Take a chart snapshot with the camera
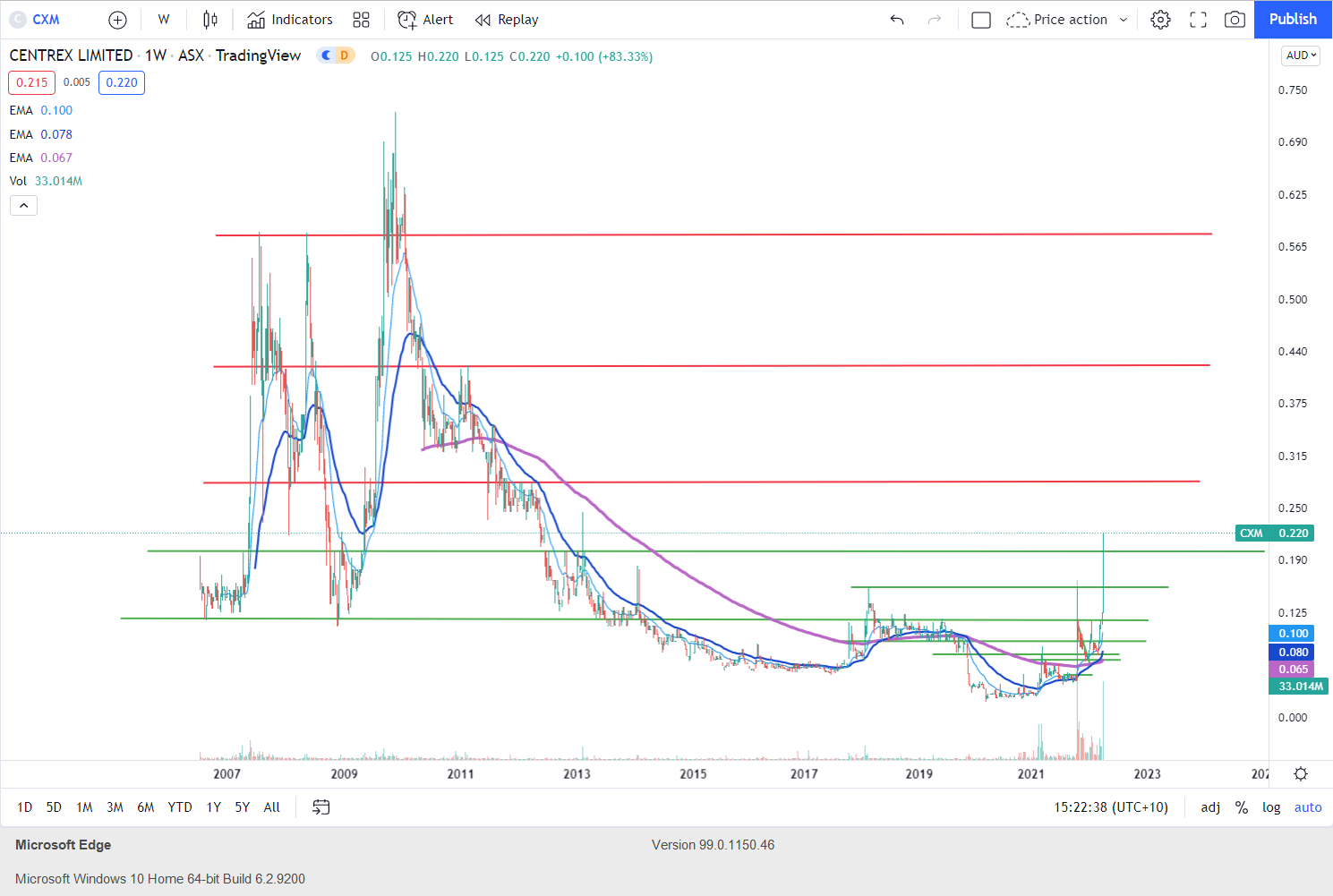Viewport: 1333px width, 896px height. coord(1235,20)
